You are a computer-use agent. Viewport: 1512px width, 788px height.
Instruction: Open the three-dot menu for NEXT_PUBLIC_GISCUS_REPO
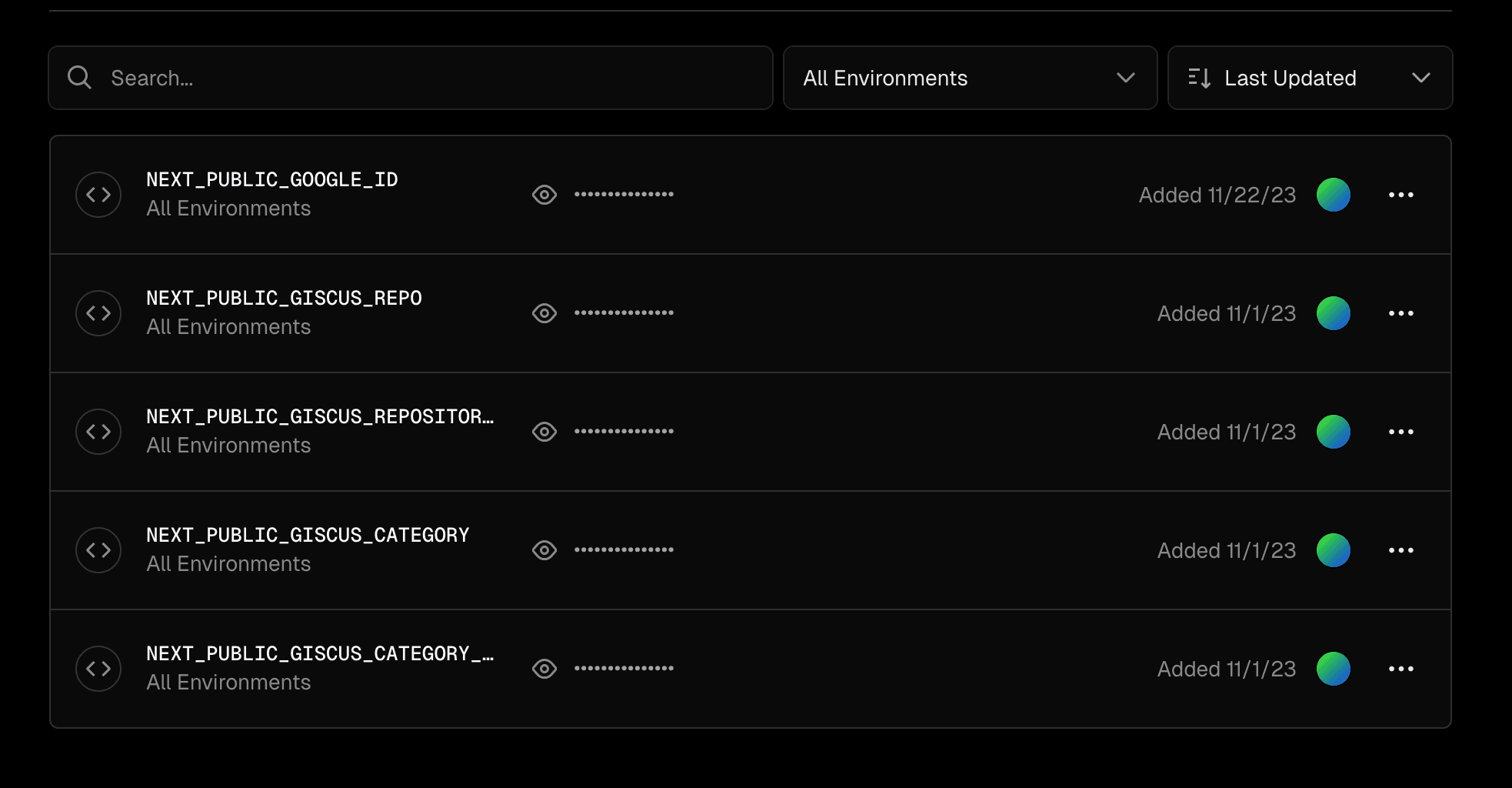pyautogui.click(x=1400, y=313)
